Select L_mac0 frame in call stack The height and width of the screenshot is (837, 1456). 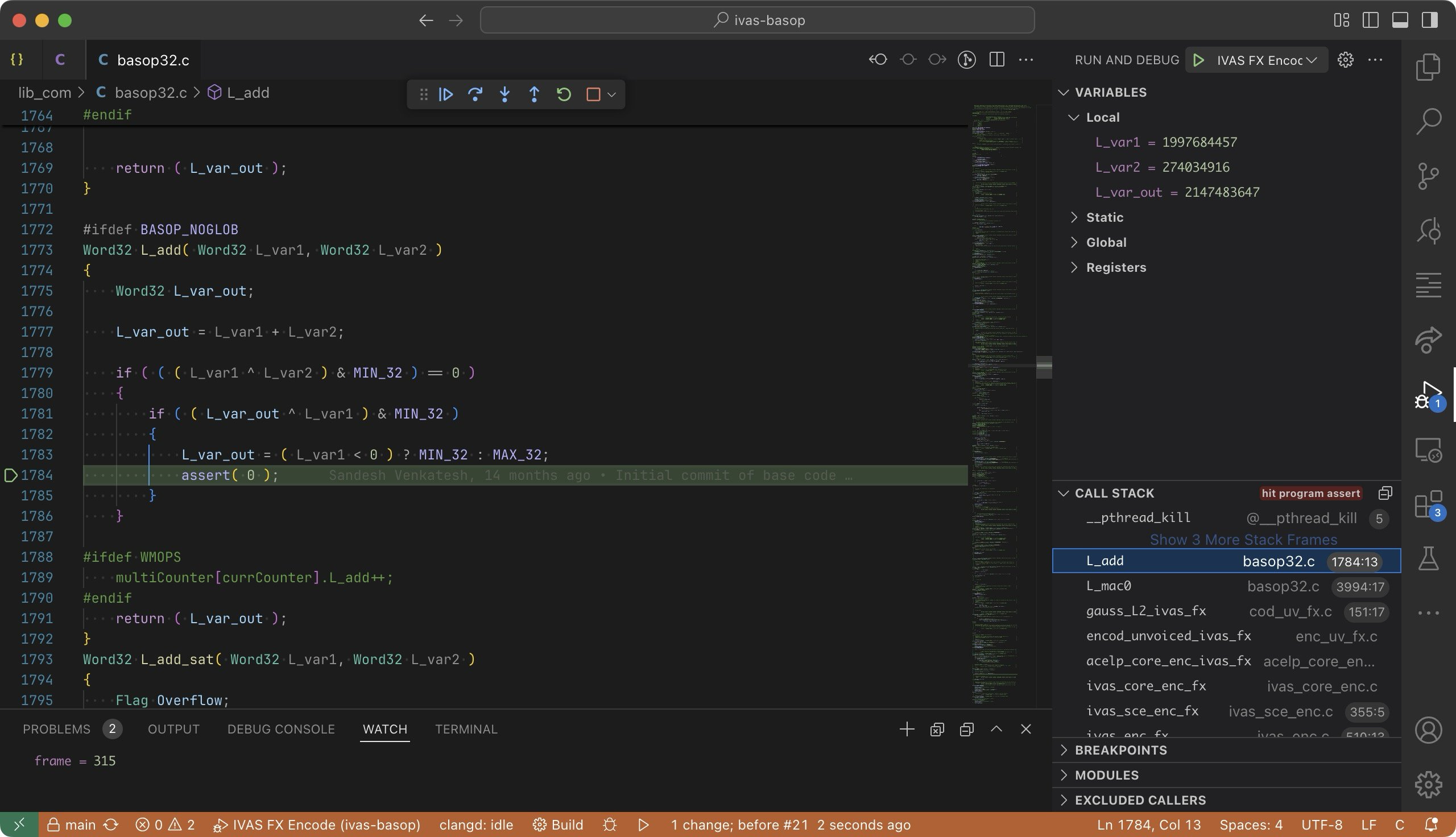(x=1108, y=586)
